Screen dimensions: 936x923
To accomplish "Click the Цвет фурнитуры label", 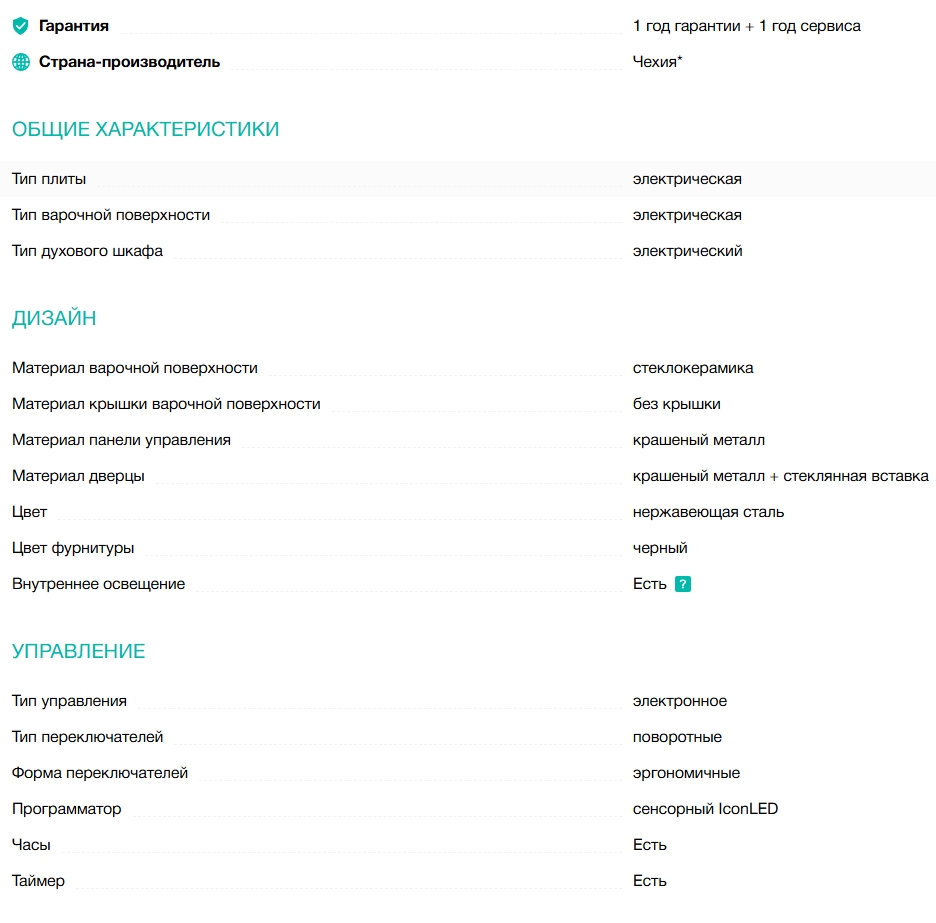I will [73, 548].
